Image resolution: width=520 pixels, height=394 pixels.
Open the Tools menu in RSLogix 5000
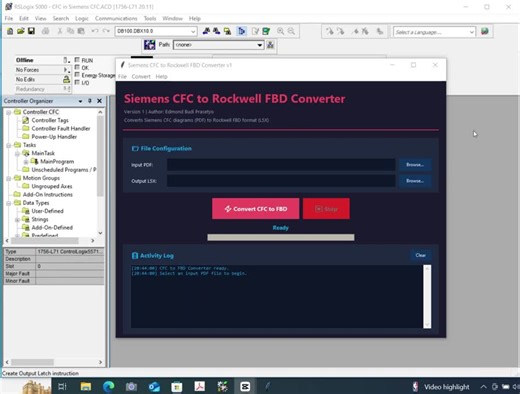(150, 18)
